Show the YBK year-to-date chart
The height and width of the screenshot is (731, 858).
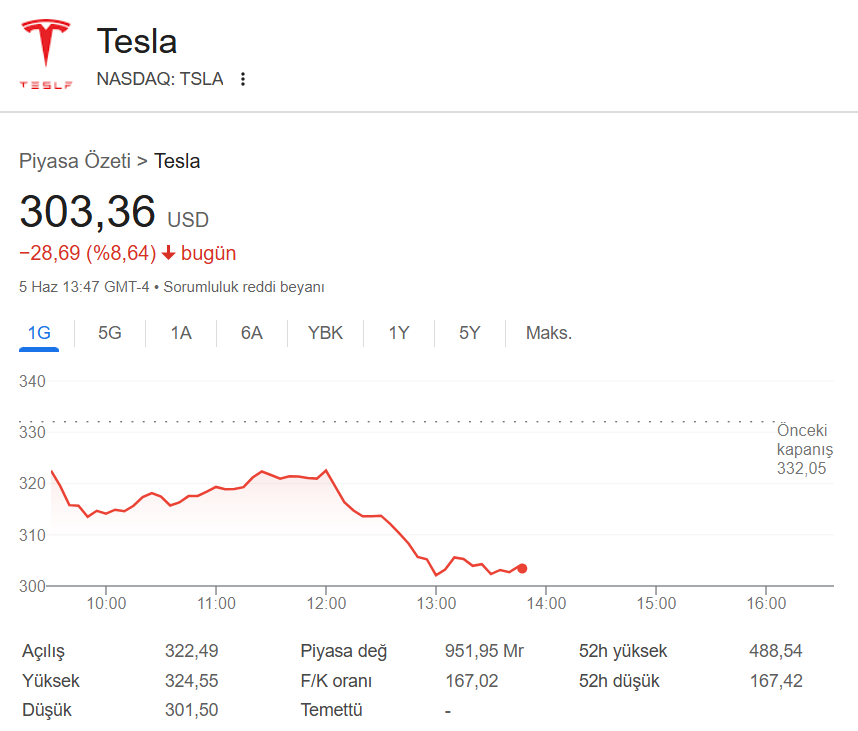tap(325, 333)
